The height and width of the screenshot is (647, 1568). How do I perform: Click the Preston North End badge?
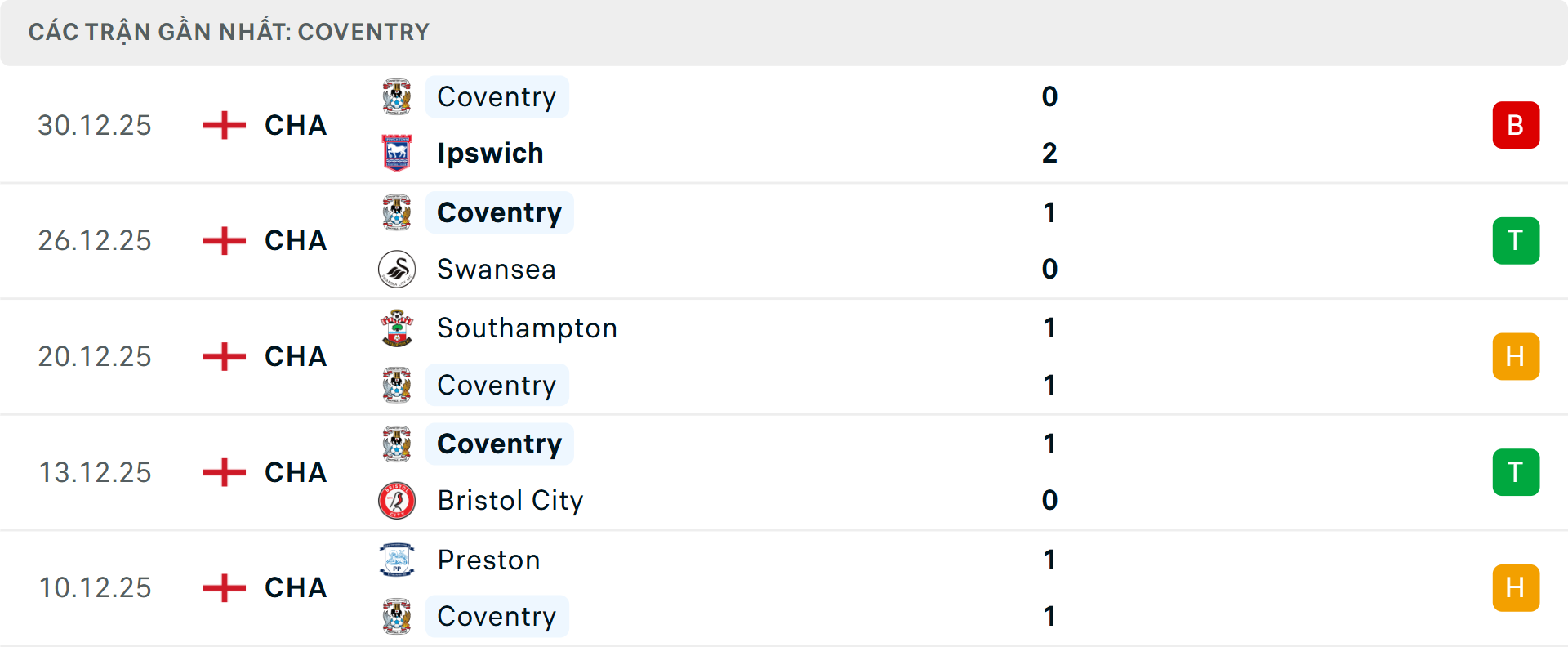point(397,560)
